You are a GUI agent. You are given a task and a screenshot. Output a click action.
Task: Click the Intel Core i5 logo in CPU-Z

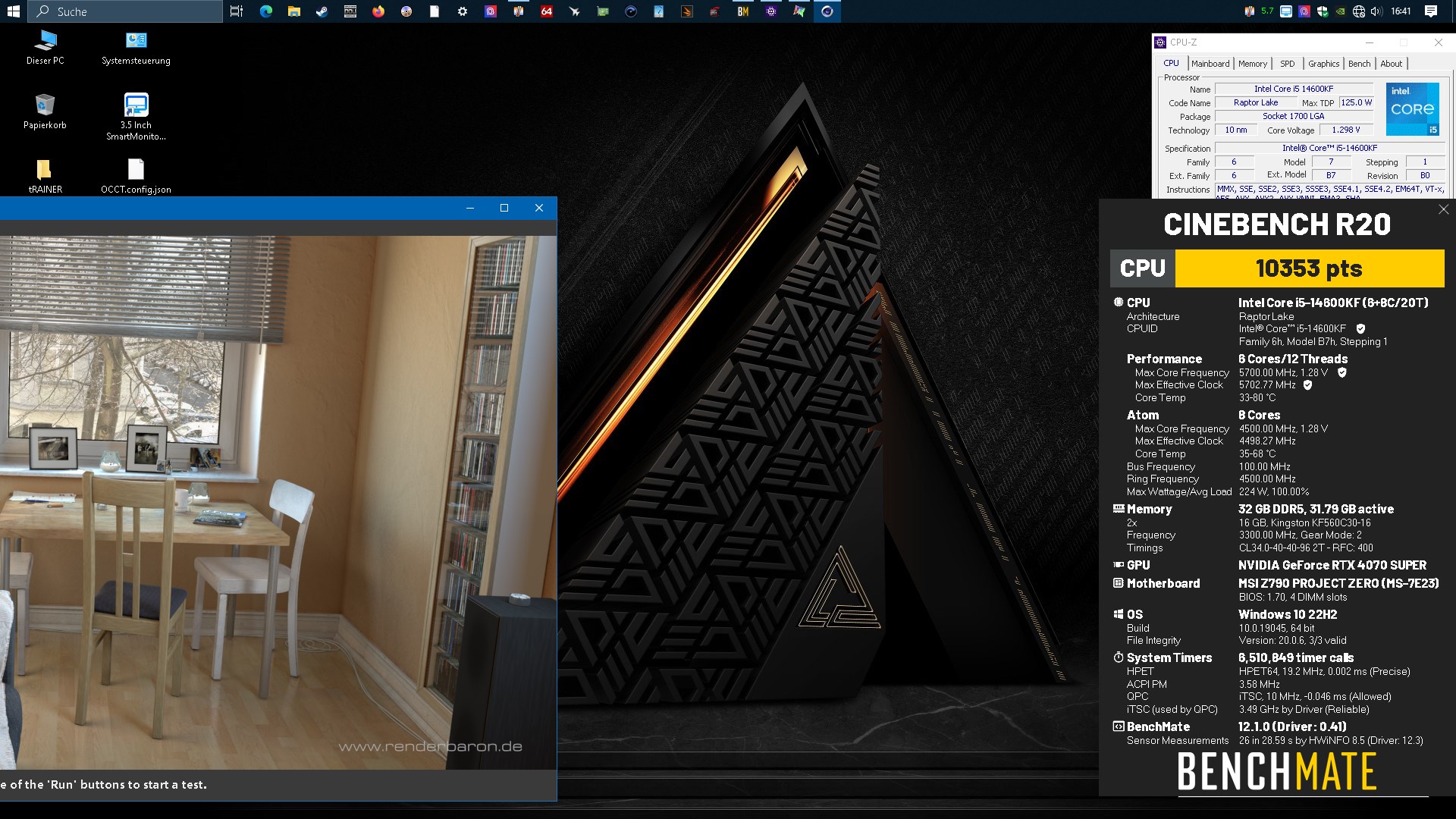1413,109
